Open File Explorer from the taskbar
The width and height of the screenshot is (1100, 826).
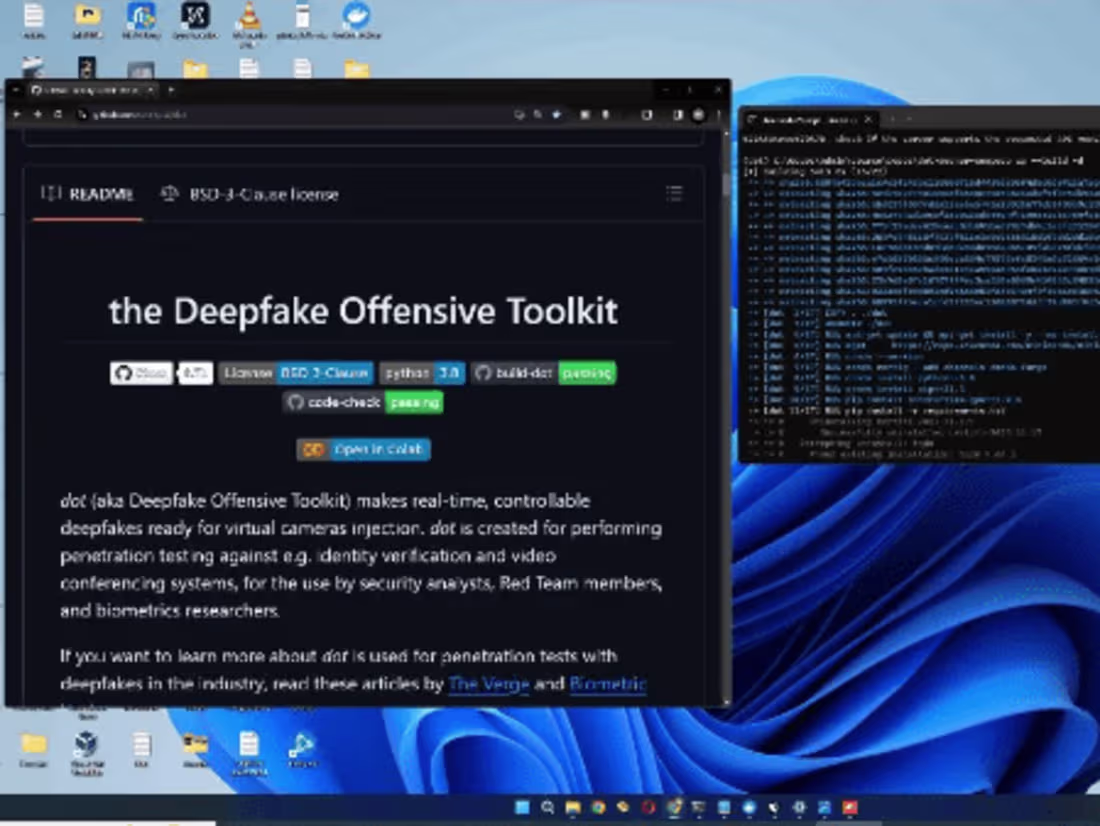tap(571, 807)
